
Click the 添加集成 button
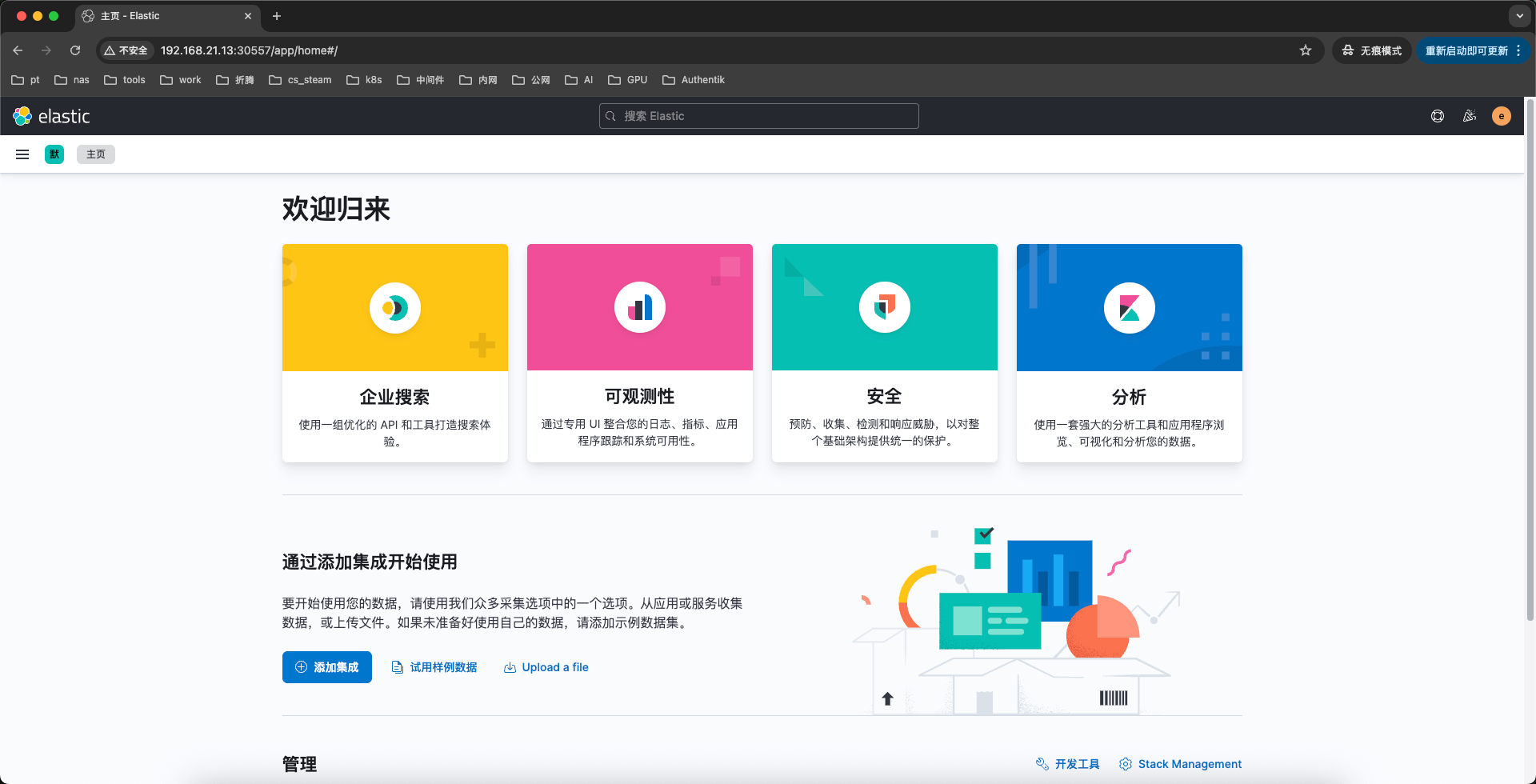tap(326, 666)
